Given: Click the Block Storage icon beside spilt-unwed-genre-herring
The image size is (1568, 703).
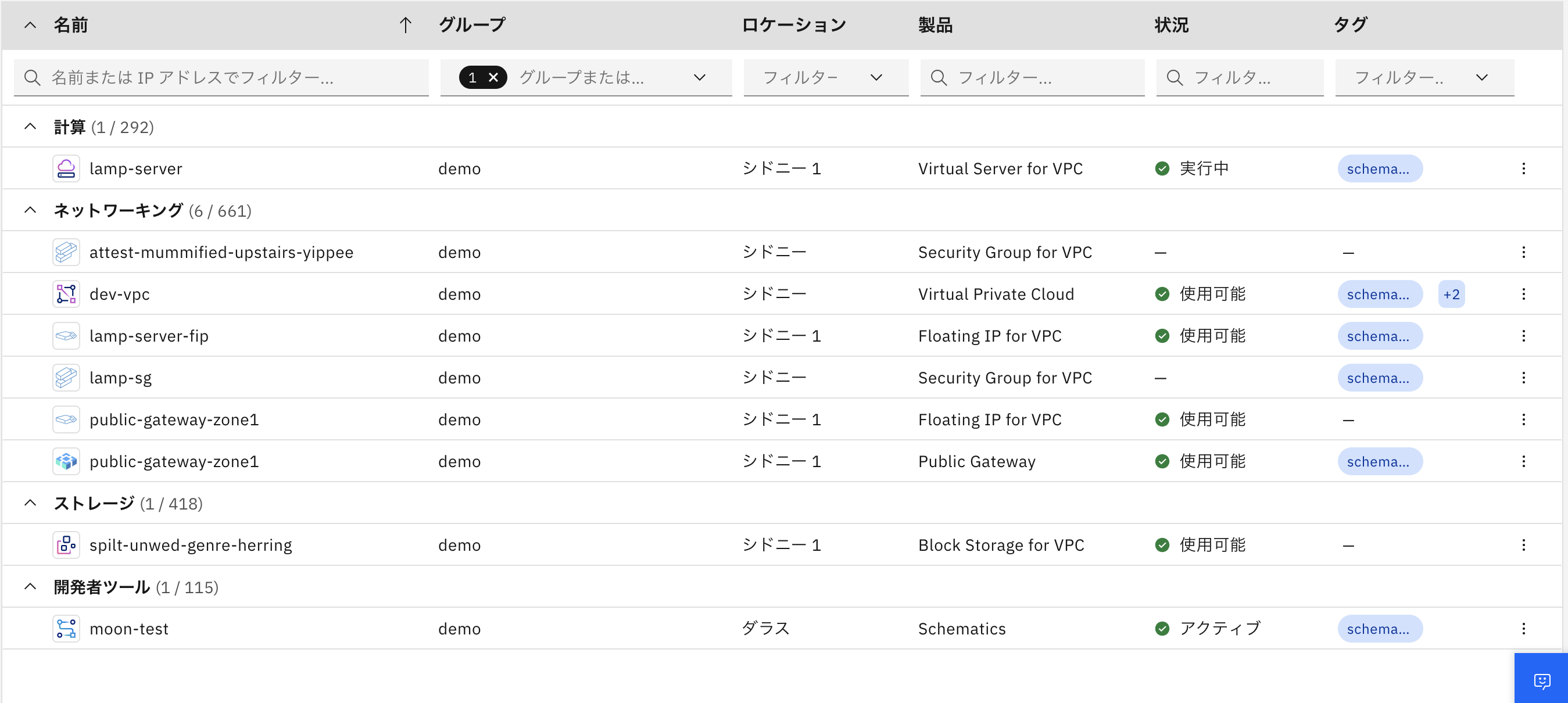Looking at the screenshot, I should tap(66, 545).
